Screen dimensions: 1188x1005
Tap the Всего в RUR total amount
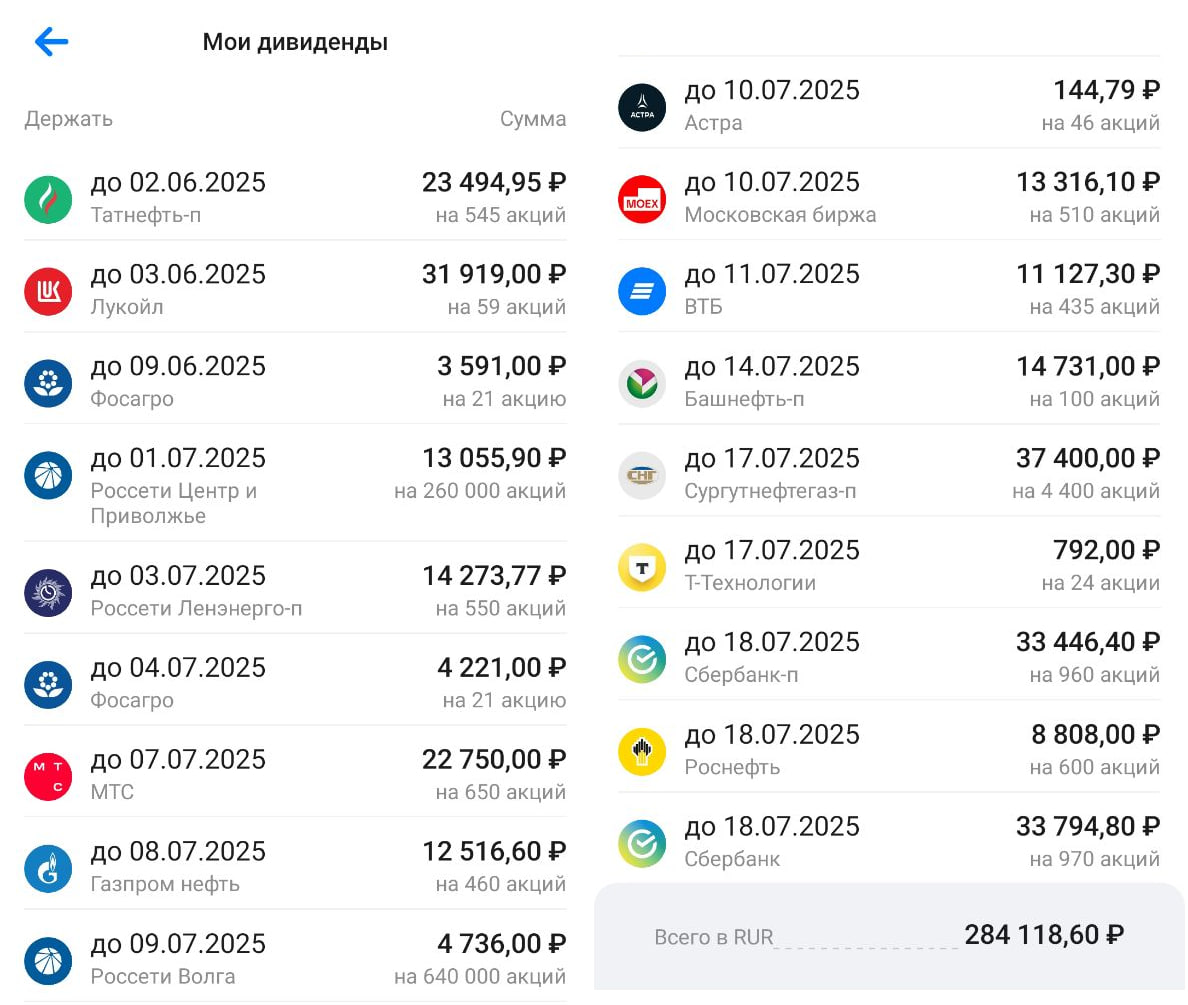pos(1043,935)
